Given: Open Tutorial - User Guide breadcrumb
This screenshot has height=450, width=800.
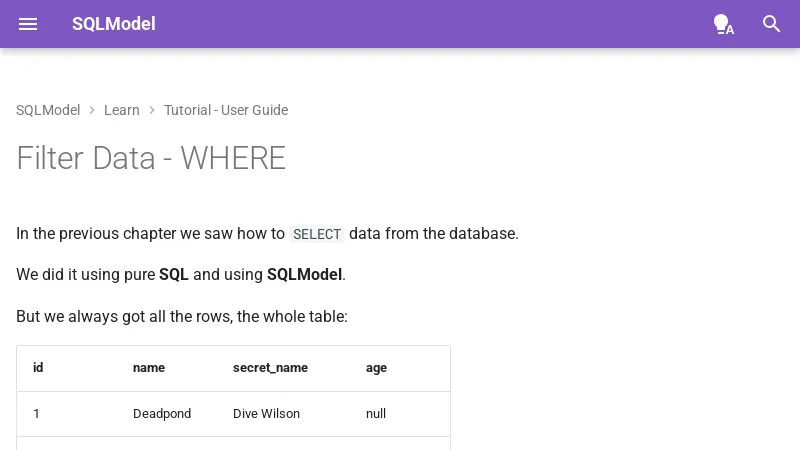Looking at the screenshot, I should tap(226, 110).
